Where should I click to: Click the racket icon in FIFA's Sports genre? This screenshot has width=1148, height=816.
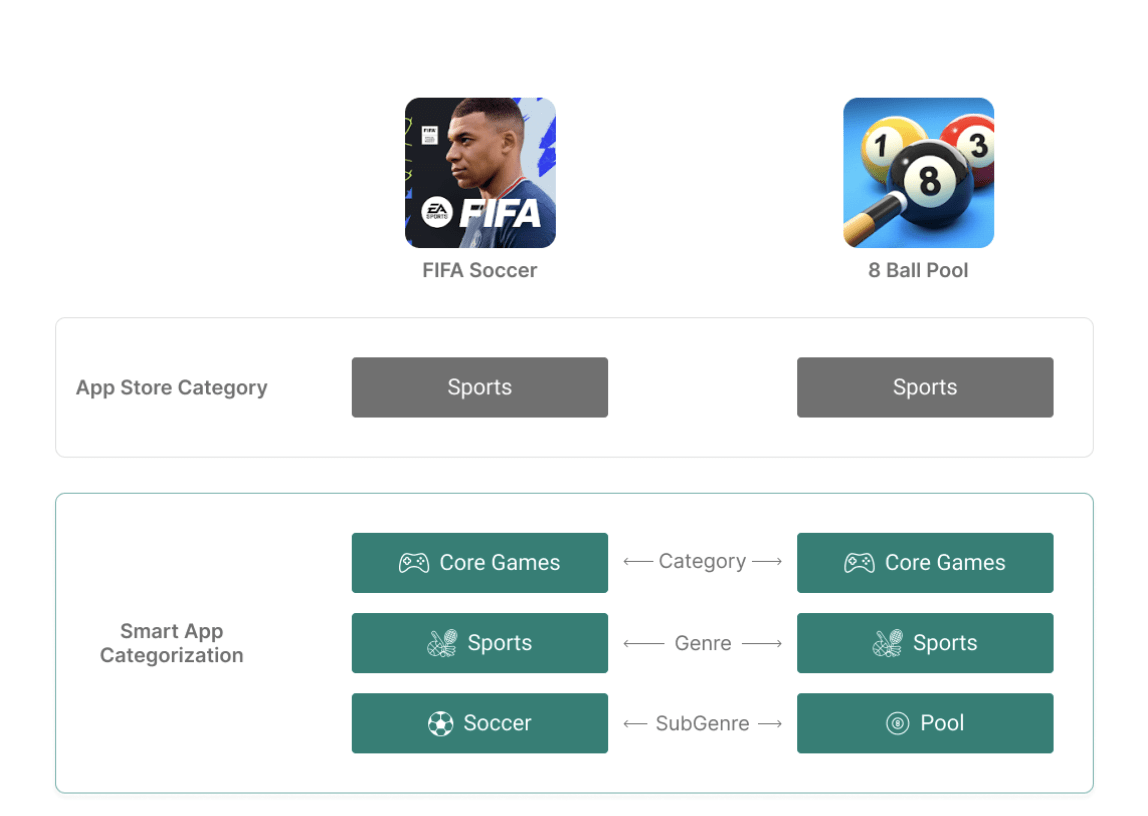442,643
